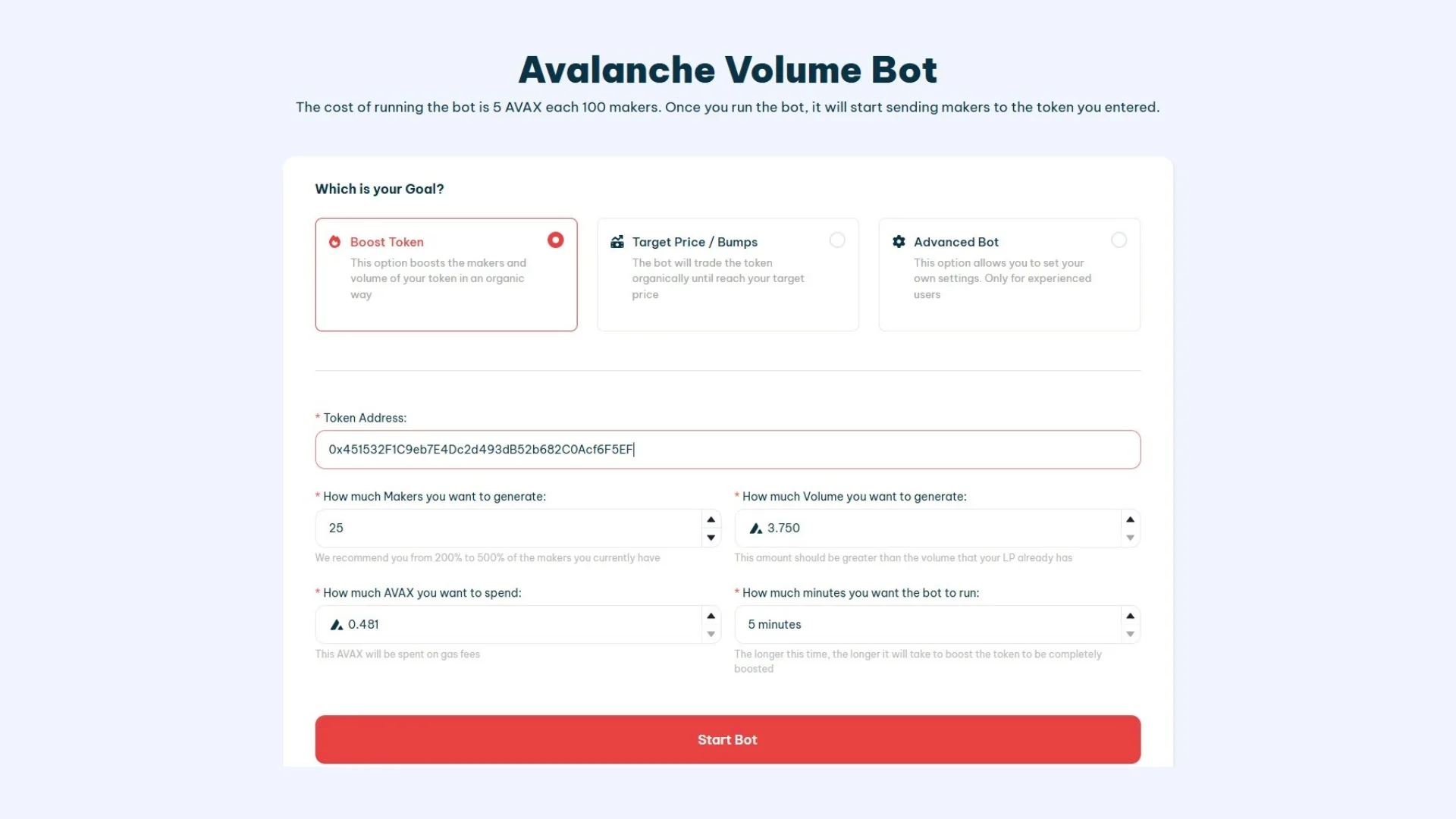The width and height of the screenshot is (1456, 819).
Task: Click the Boost Token flame icon
Action: coord(334,242)
